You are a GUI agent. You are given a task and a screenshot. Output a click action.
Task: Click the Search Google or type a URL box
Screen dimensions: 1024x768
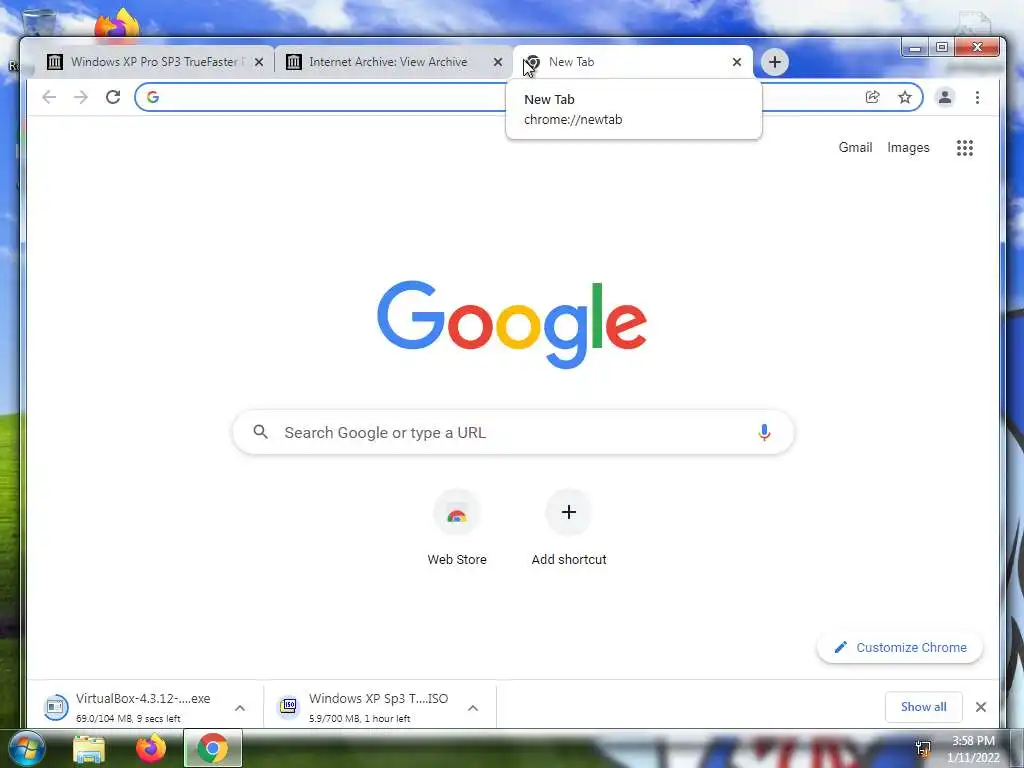tap(513, 432)
